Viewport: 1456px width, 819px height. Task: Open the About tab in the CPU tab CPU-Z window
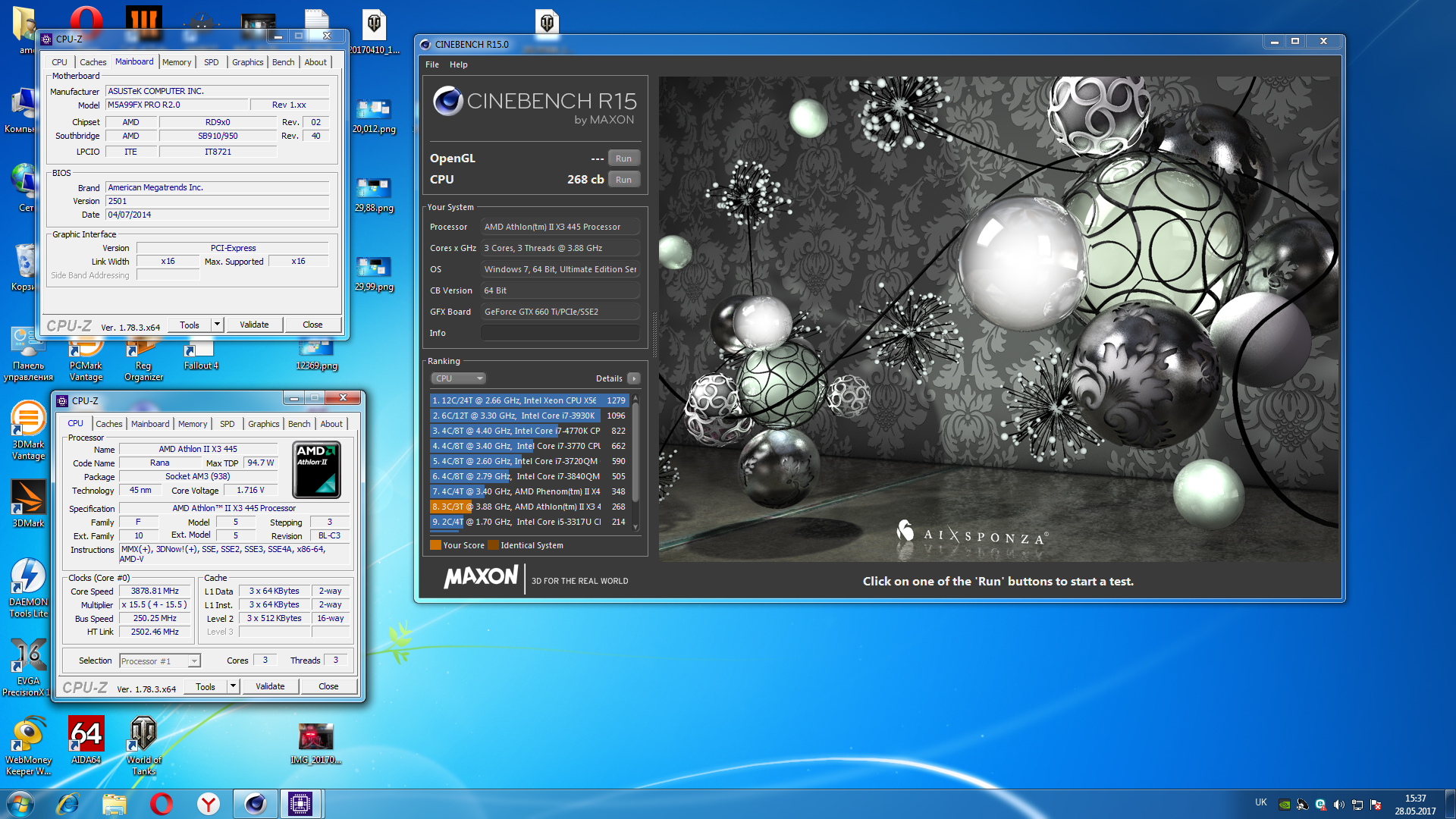(x=331, y=424)
